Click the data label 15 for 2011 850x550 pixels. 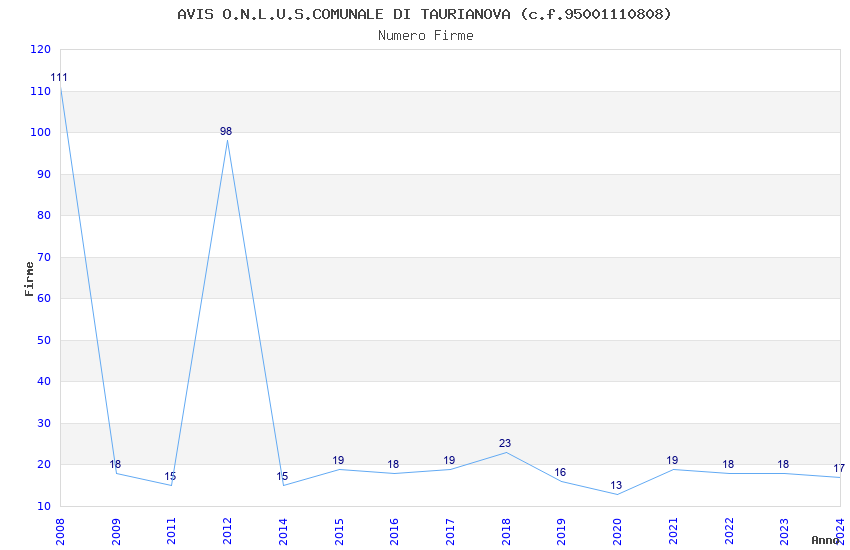[x=170, y=477]
